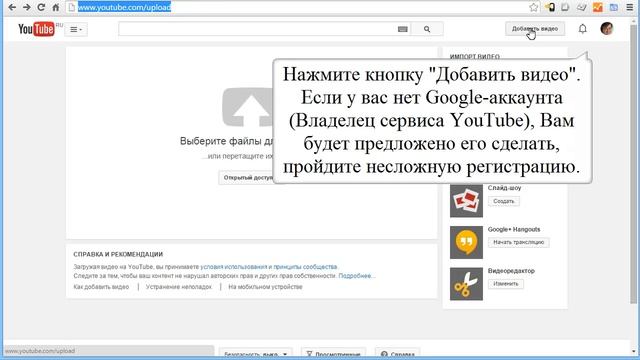
Task: Click the Видеоредактор scissors icon
Action: point(466,284)
